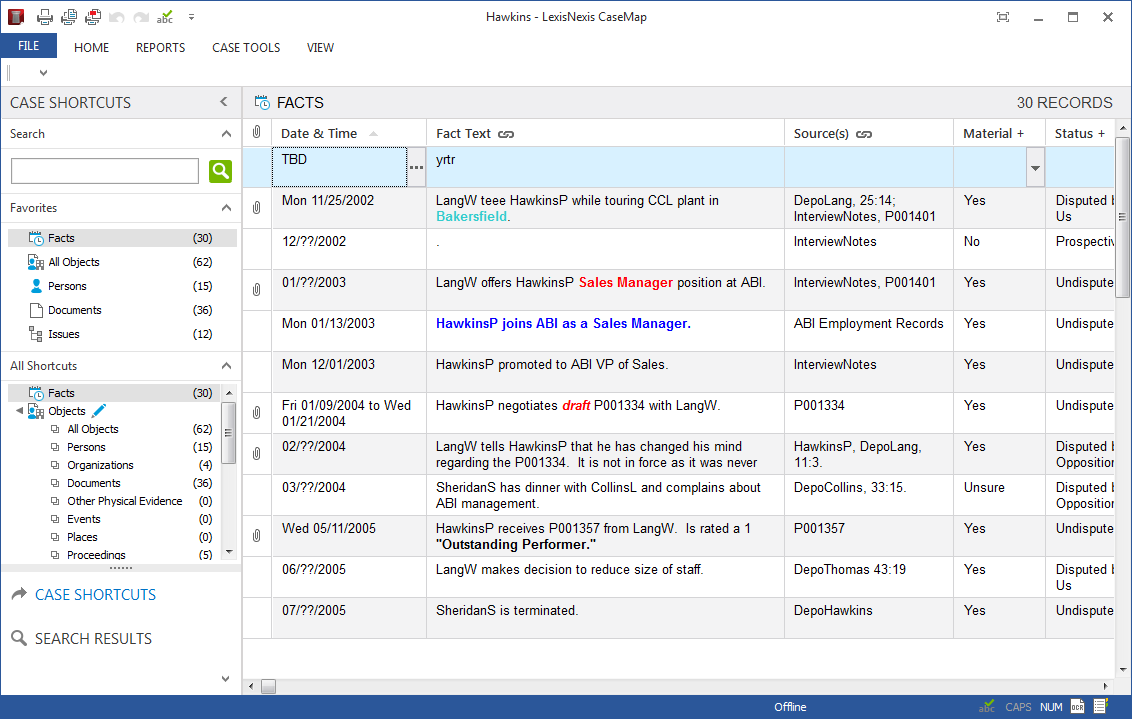Click the paperclip icon on the 05/11/2005 row

(x=256, y=536)
